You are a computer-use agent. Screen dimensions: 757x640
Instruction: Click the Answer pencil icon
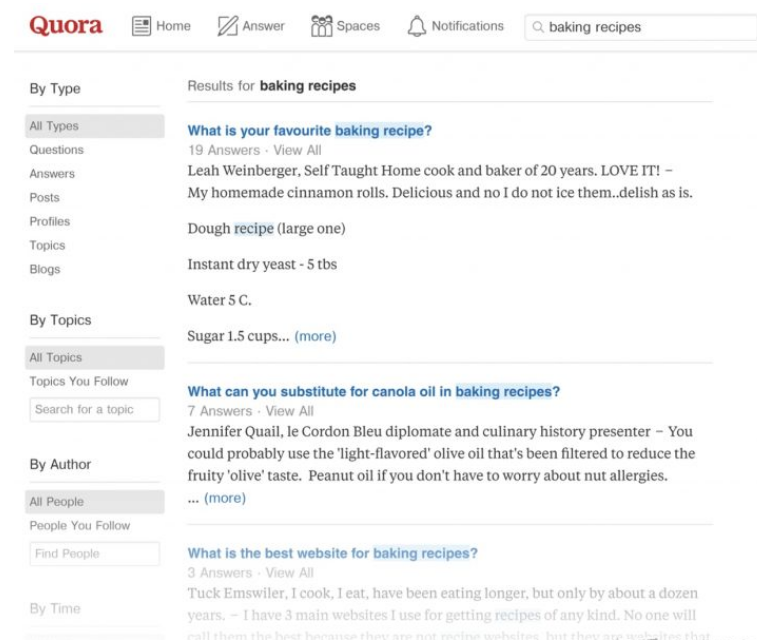point(228,26)
